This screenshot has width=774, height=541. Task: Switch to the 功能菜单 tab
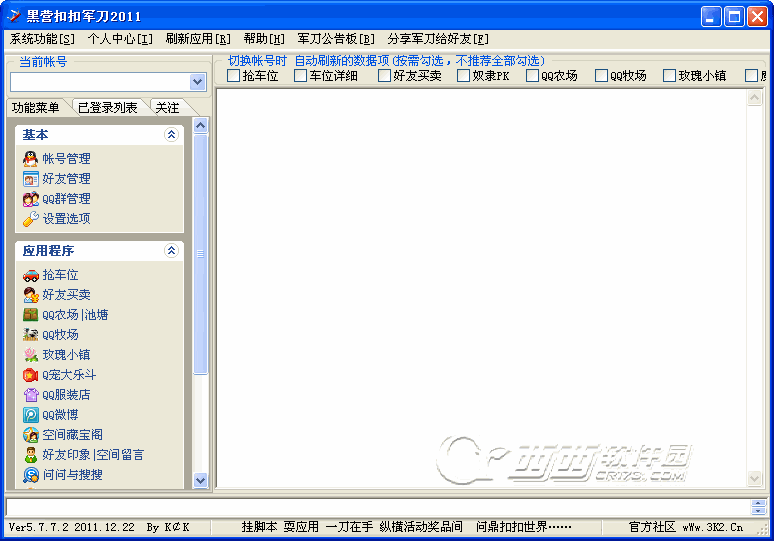[x=36, y=108]
